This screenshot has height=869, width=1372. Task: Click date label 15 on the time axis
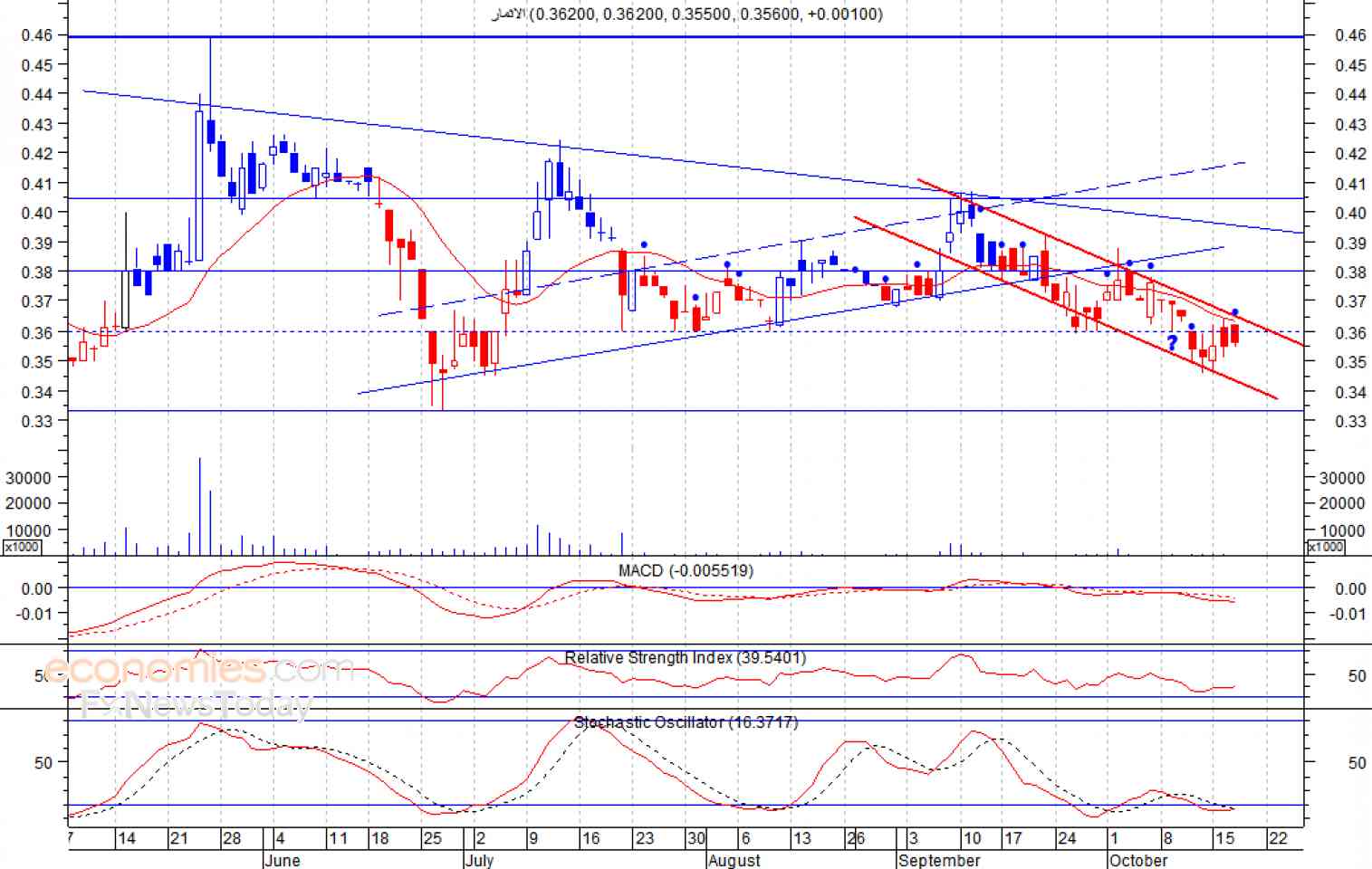[1225, 838]
